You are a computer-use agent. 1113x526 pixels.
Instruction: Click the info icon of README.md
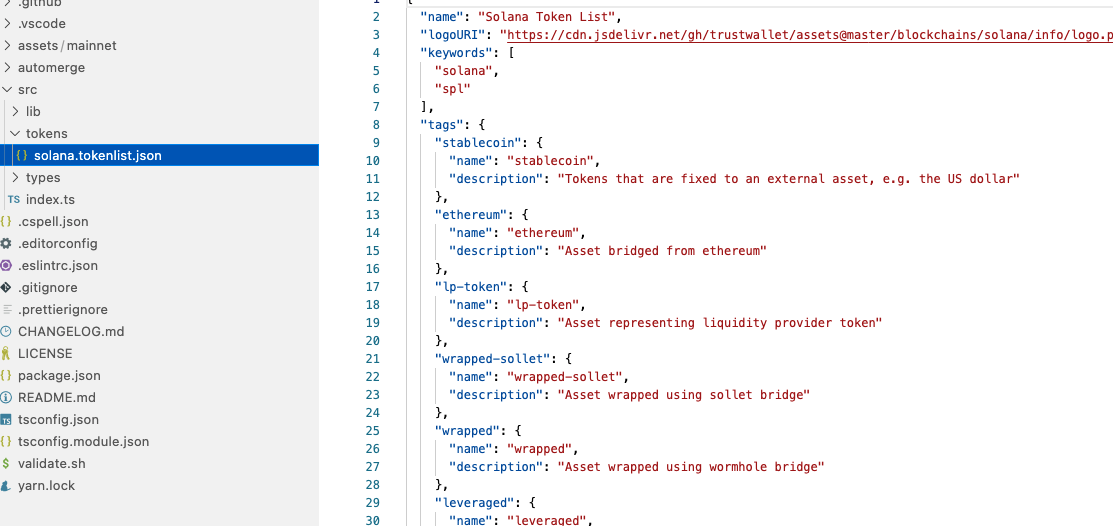pos(6,398)
